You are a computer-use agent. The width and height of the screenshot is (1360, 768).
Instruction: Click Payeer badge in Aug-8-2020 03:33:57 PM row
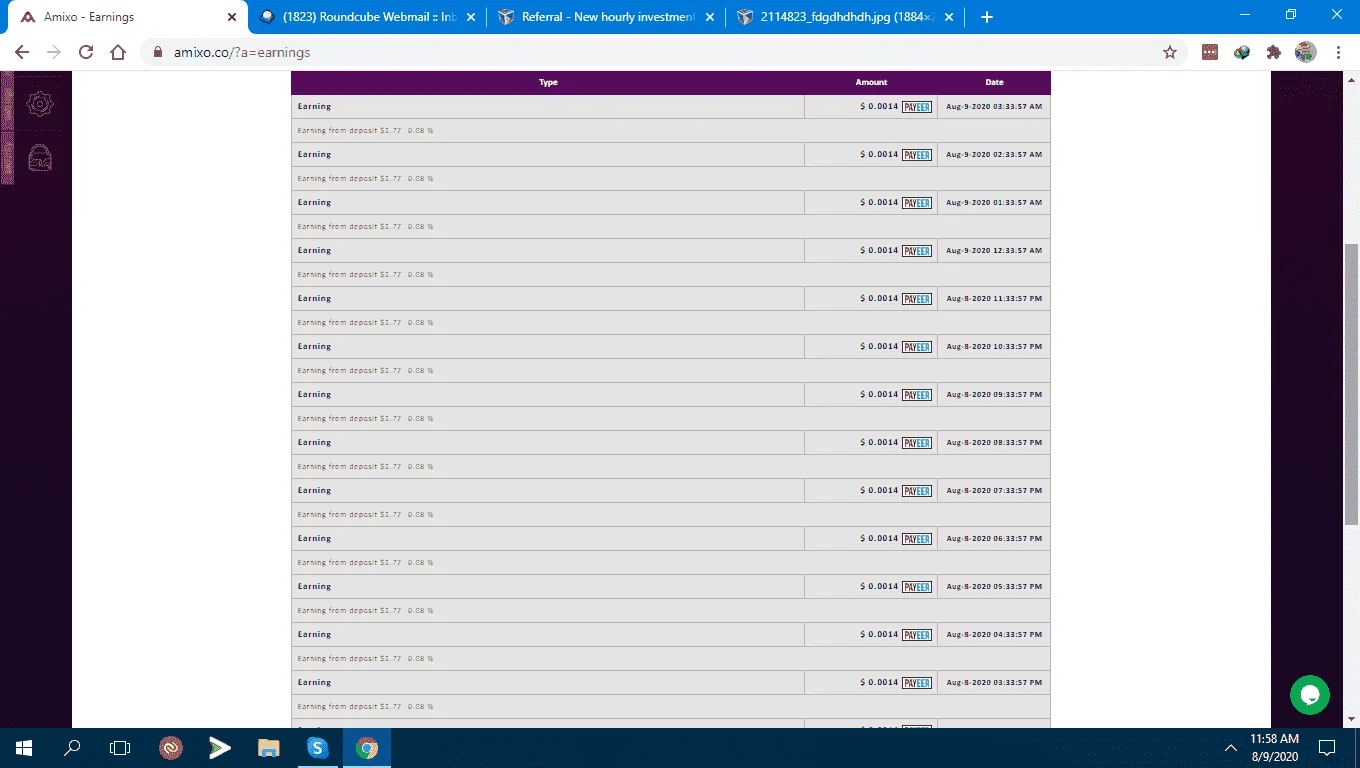917,683
